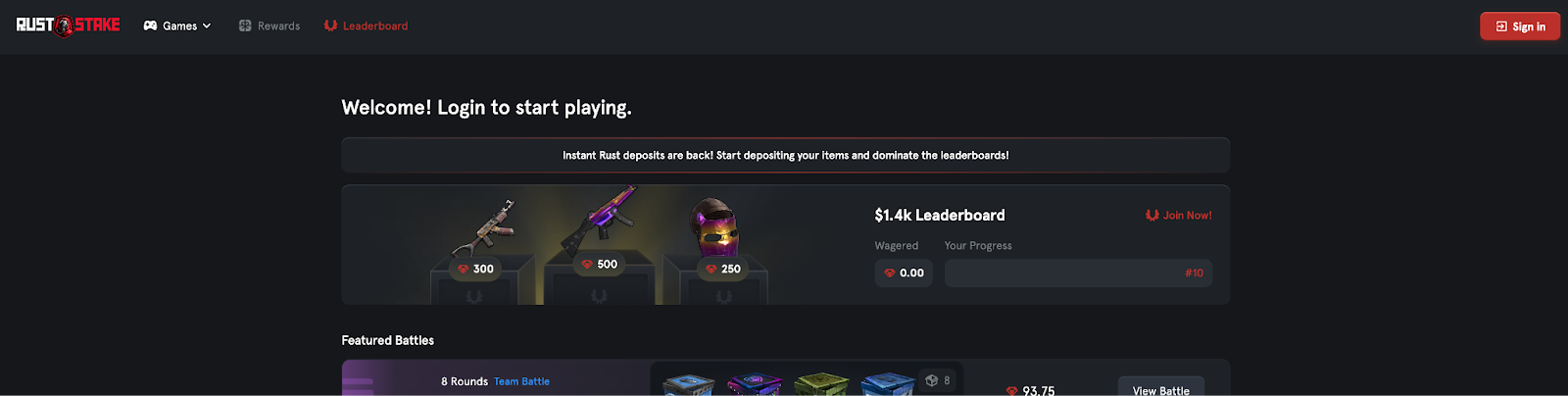Click the Join Now! link
Screen dimensions: 1568x396
click(x=1179, y=215)
